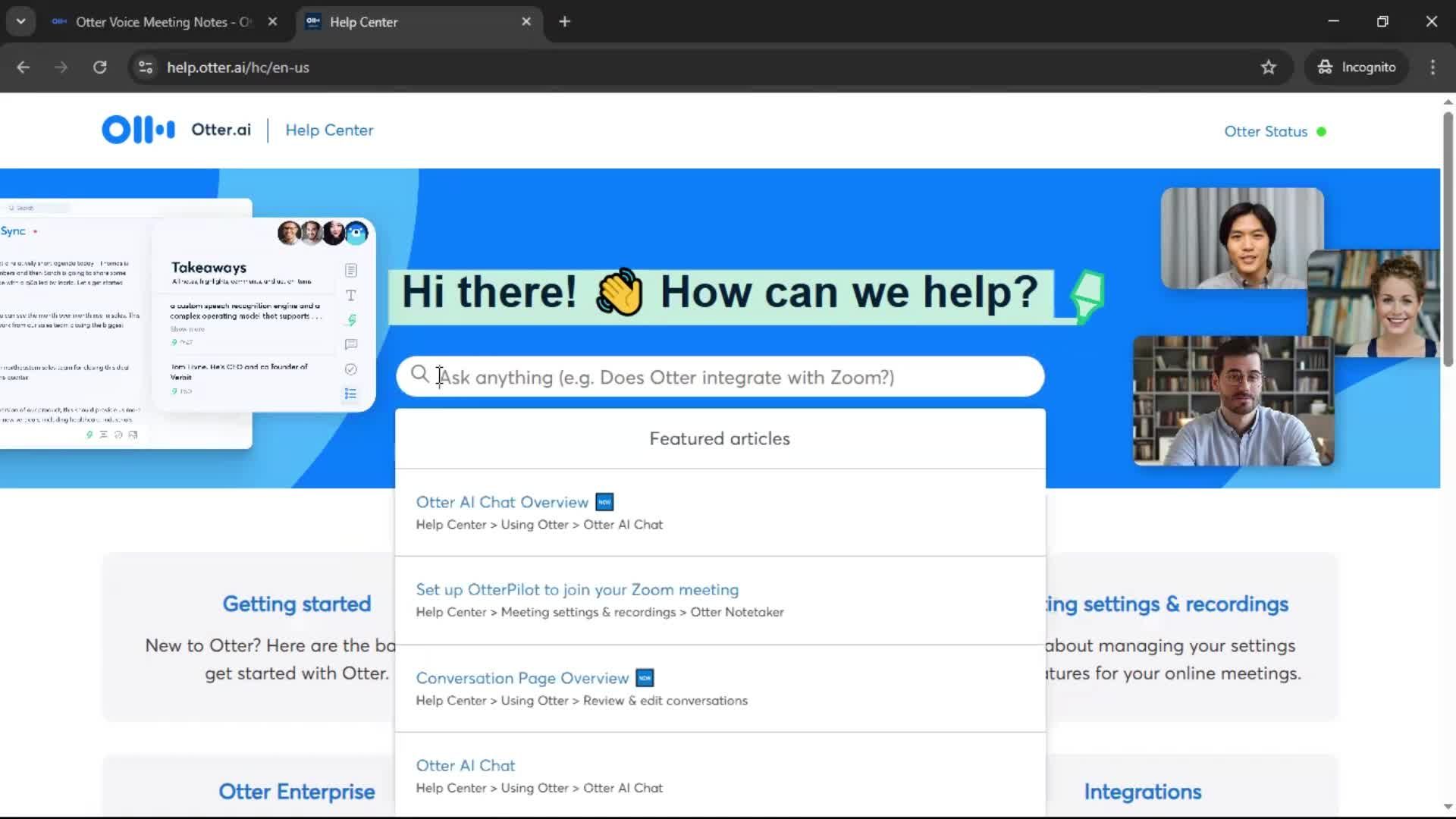Bookmark this page with the star icon
The height and width of the screenshot is (819, 1456).
coord(1268,67)
